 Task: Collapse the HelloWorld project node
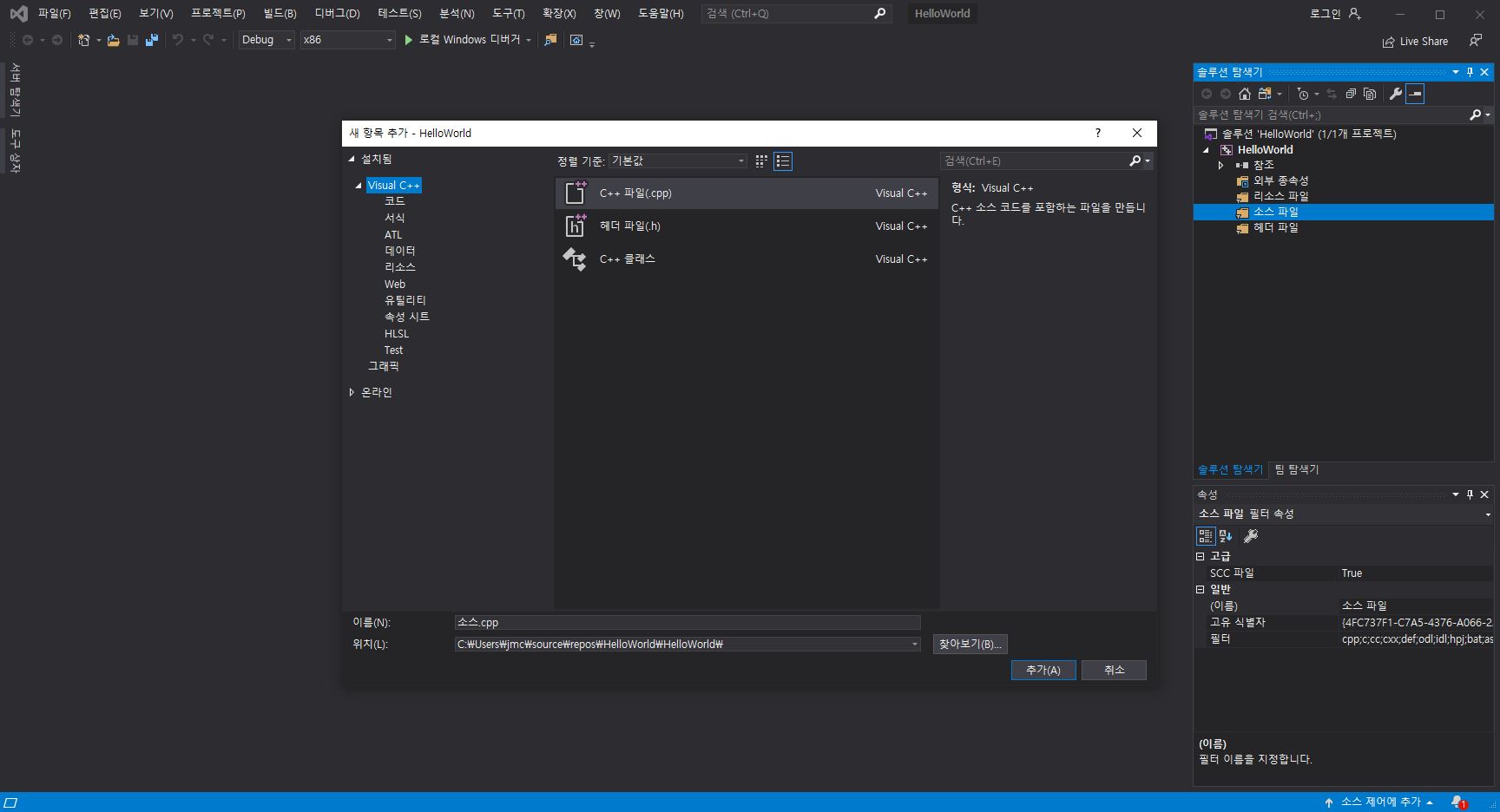click(x=1206, y=150)
